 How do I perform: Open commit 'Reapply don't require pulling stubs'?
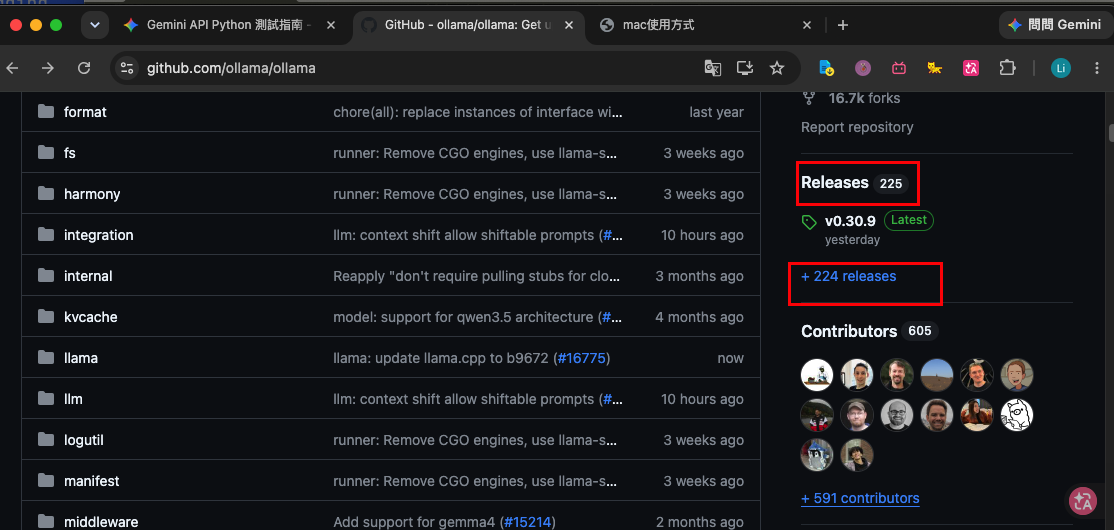click(478, 276)
